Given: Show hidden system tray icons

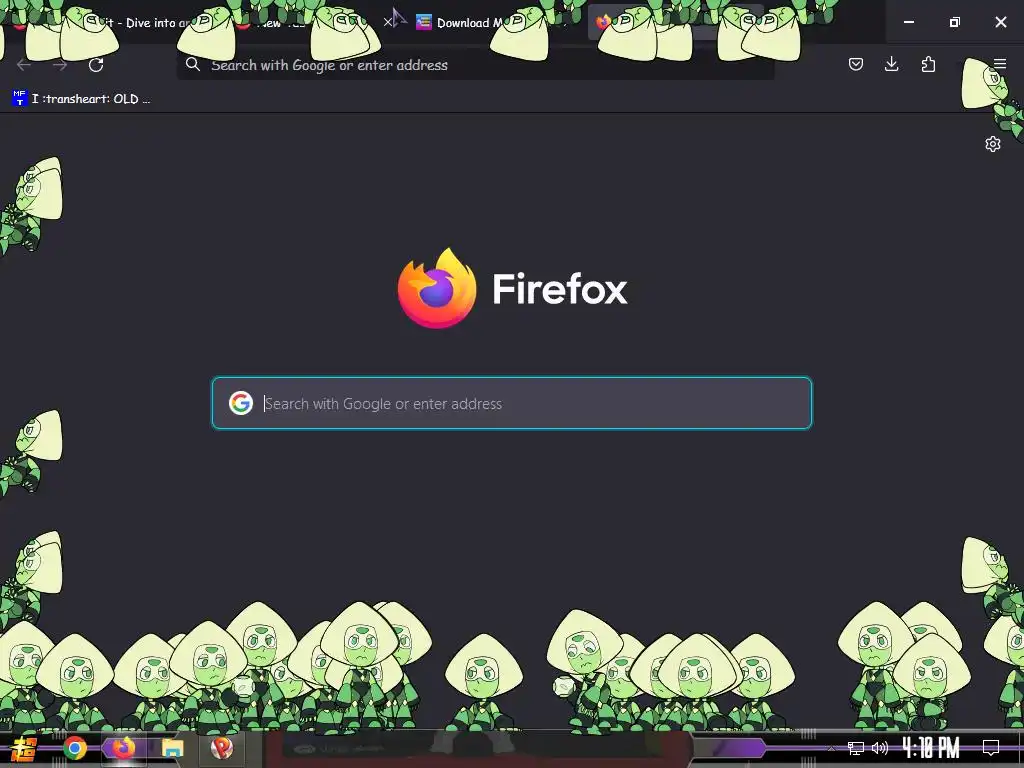Looking at the screenshot, I should pyautogui.click(x=831, y=748).
